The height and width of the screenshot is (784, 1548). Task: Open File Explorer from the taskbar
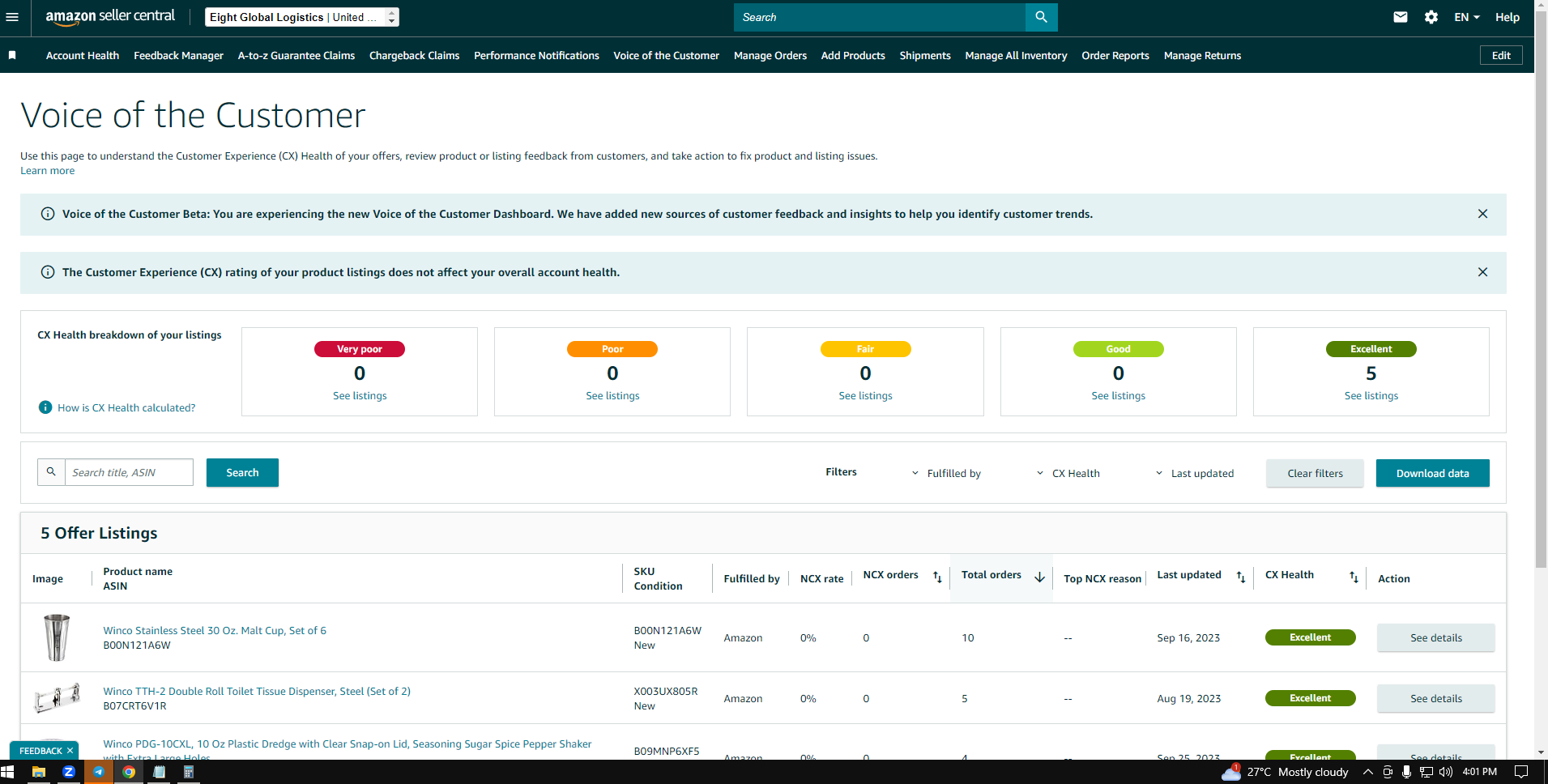point(38,772)
